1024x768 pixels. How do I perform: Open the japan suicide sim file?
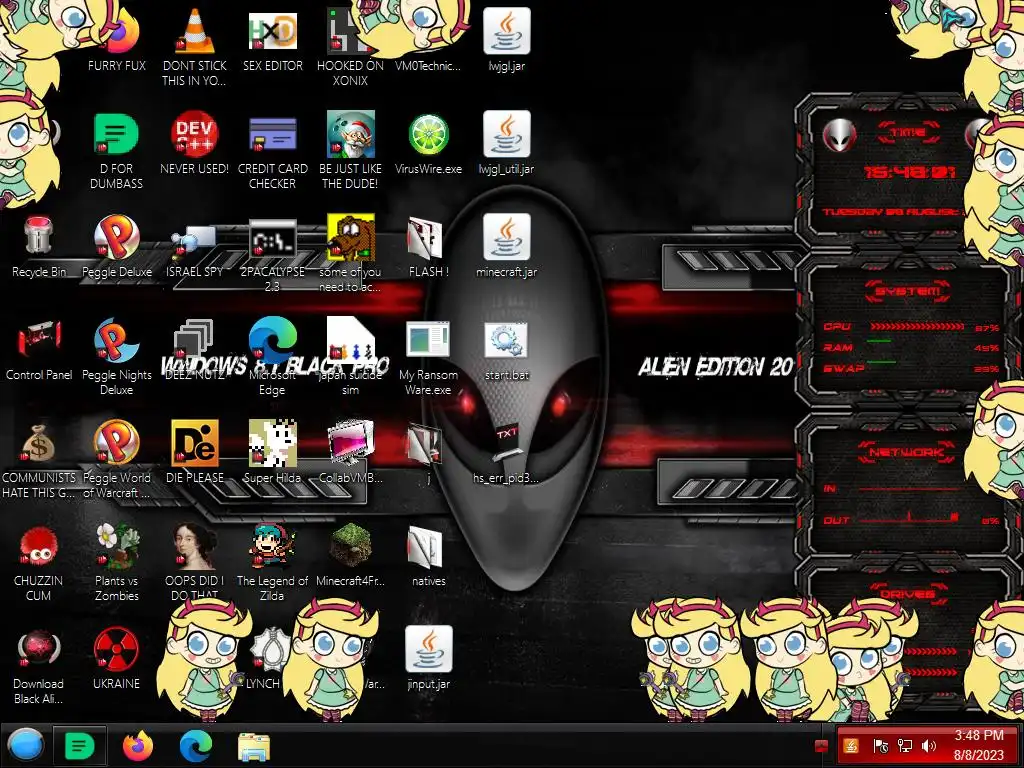click(x=351, y=340)
